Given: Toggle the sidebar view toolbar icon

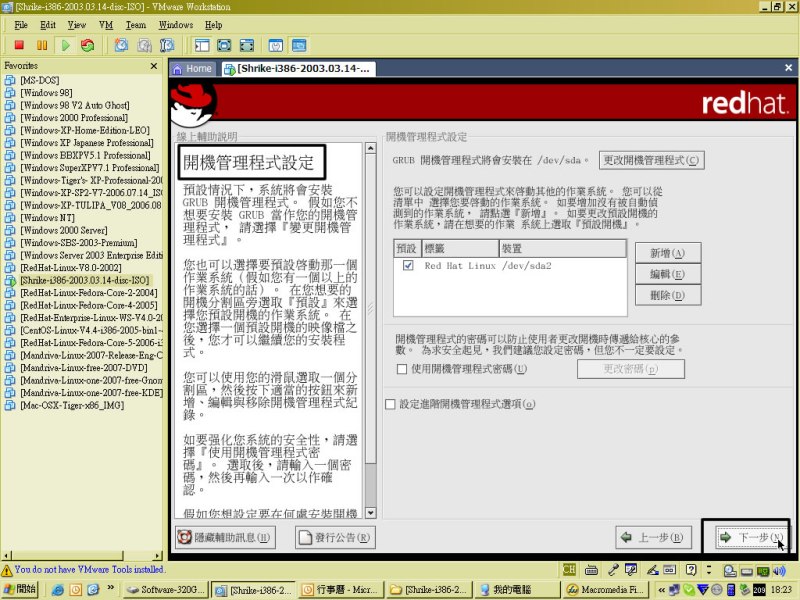Looking at the screenshot, I should tap(201, 45).
